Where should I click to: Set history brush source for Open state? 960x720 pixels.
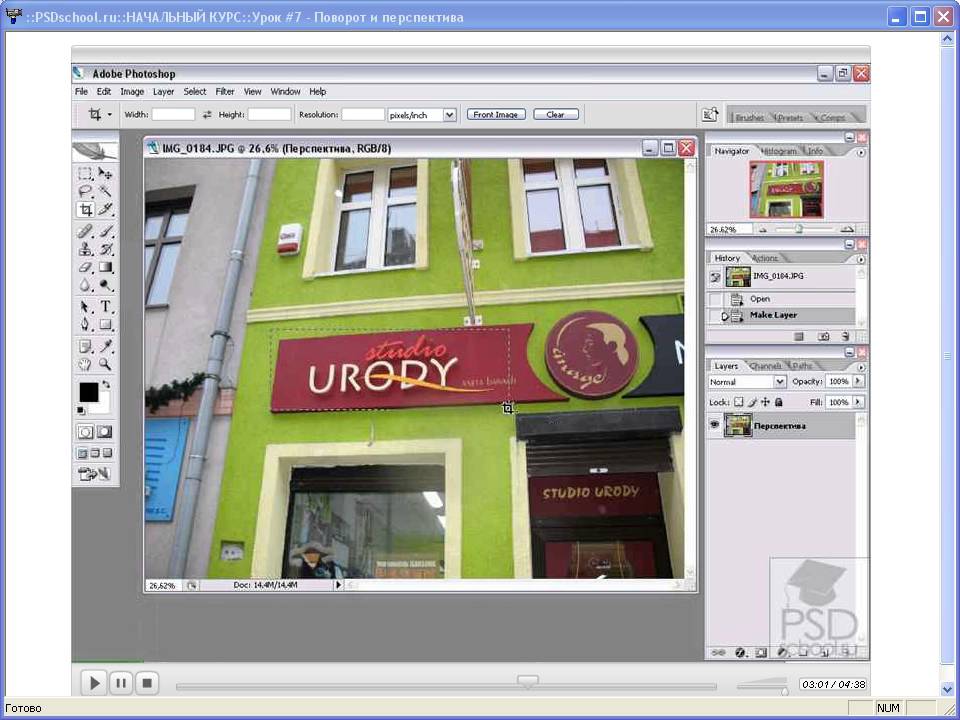[714, 299]
